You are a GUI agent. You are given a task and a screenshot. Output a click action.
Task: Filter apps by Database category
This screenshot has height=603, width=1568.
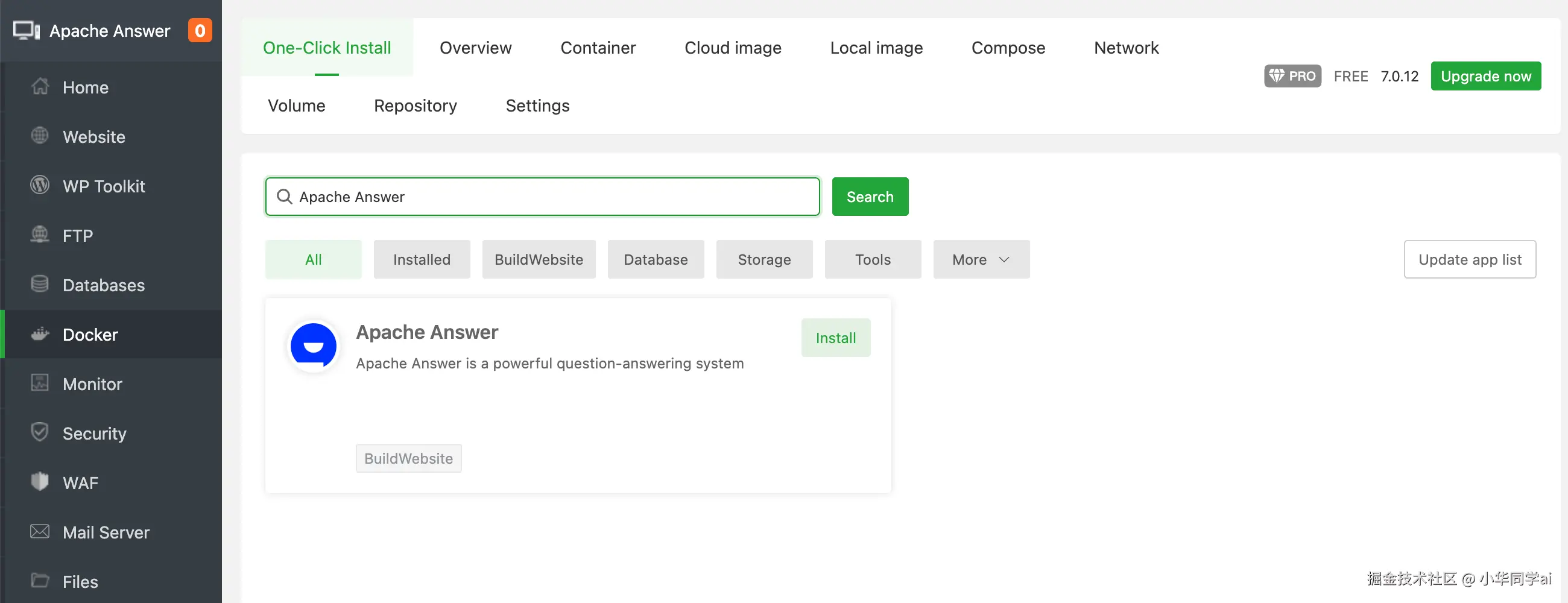point(656,260)
